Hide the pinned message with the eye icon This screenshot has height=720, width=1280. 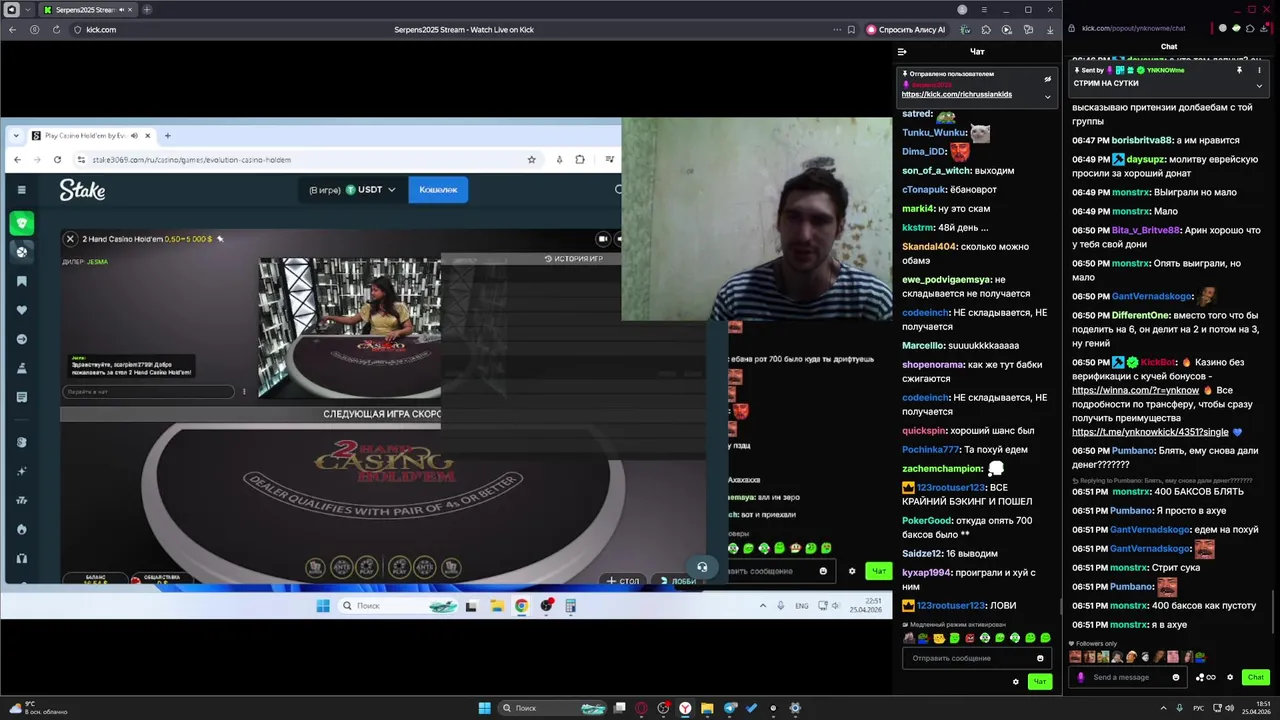point(1048,79)
